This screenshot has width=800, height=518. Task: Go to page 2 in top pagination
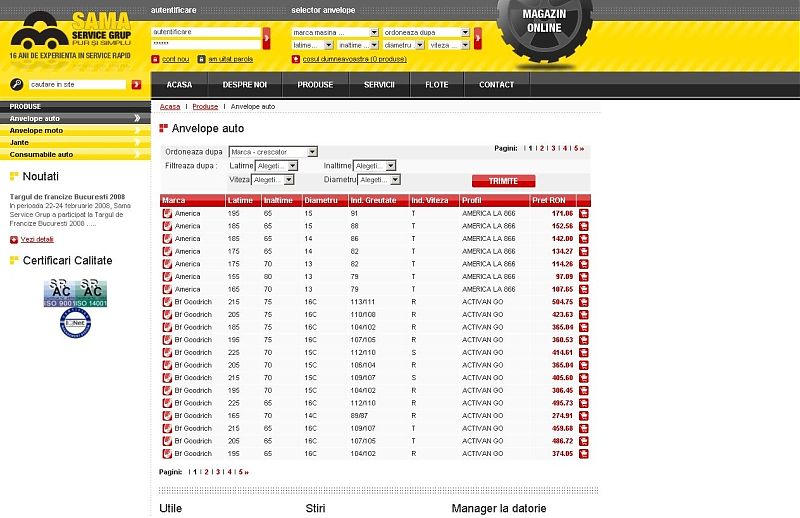click(x=542, y=149)
